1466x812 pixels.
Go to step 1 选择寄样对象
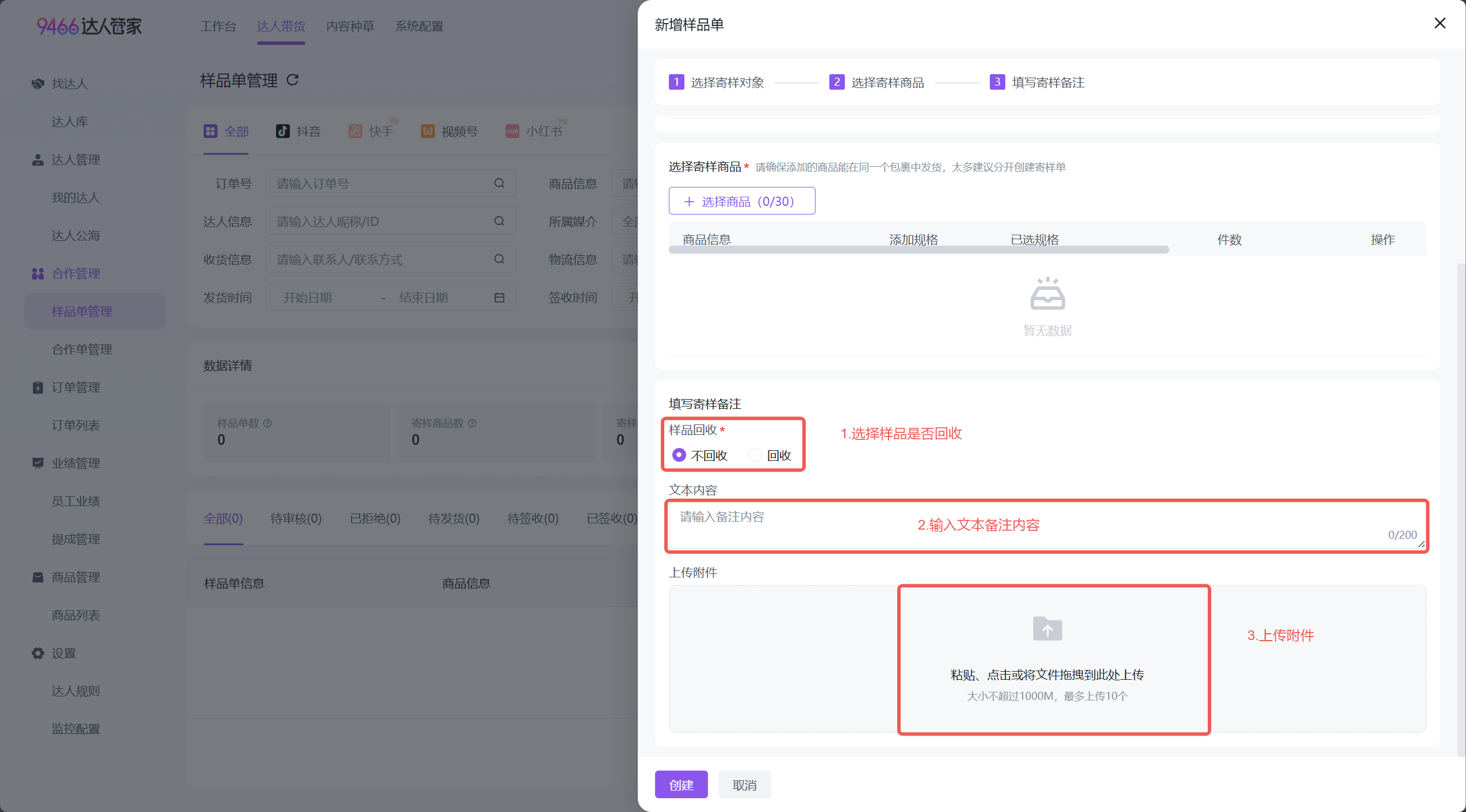point(716,82)
